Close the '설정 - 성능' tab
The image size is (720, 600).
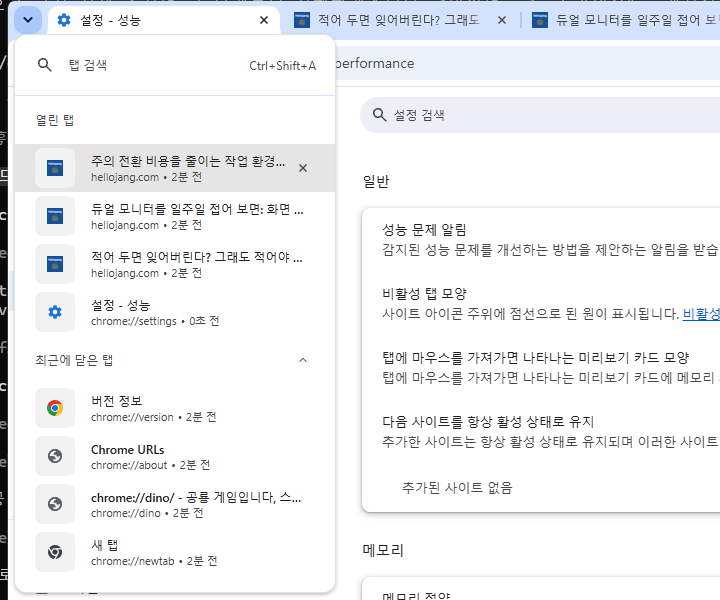[x=264, y=20]
